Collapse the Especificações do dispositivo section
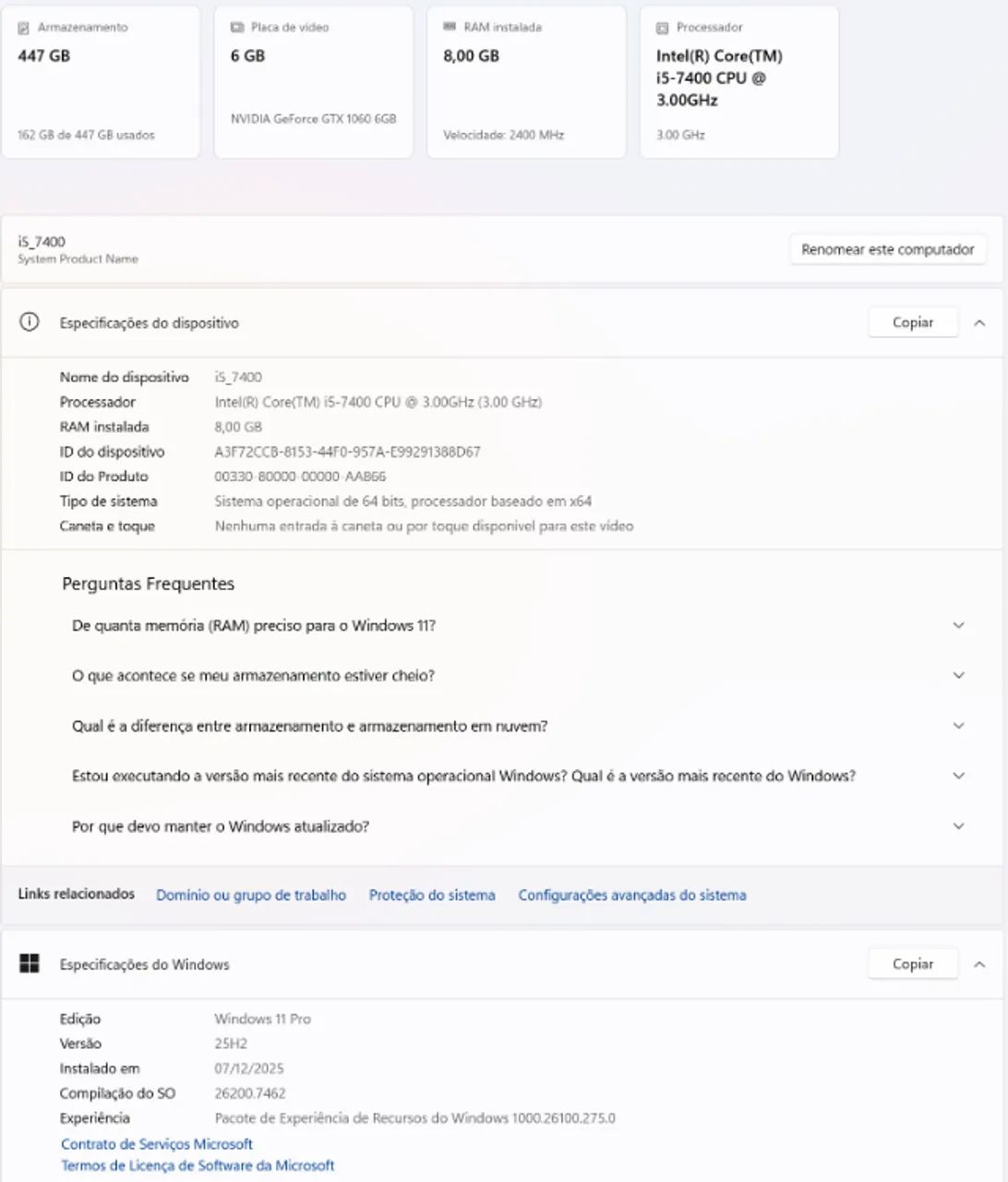 979,322
